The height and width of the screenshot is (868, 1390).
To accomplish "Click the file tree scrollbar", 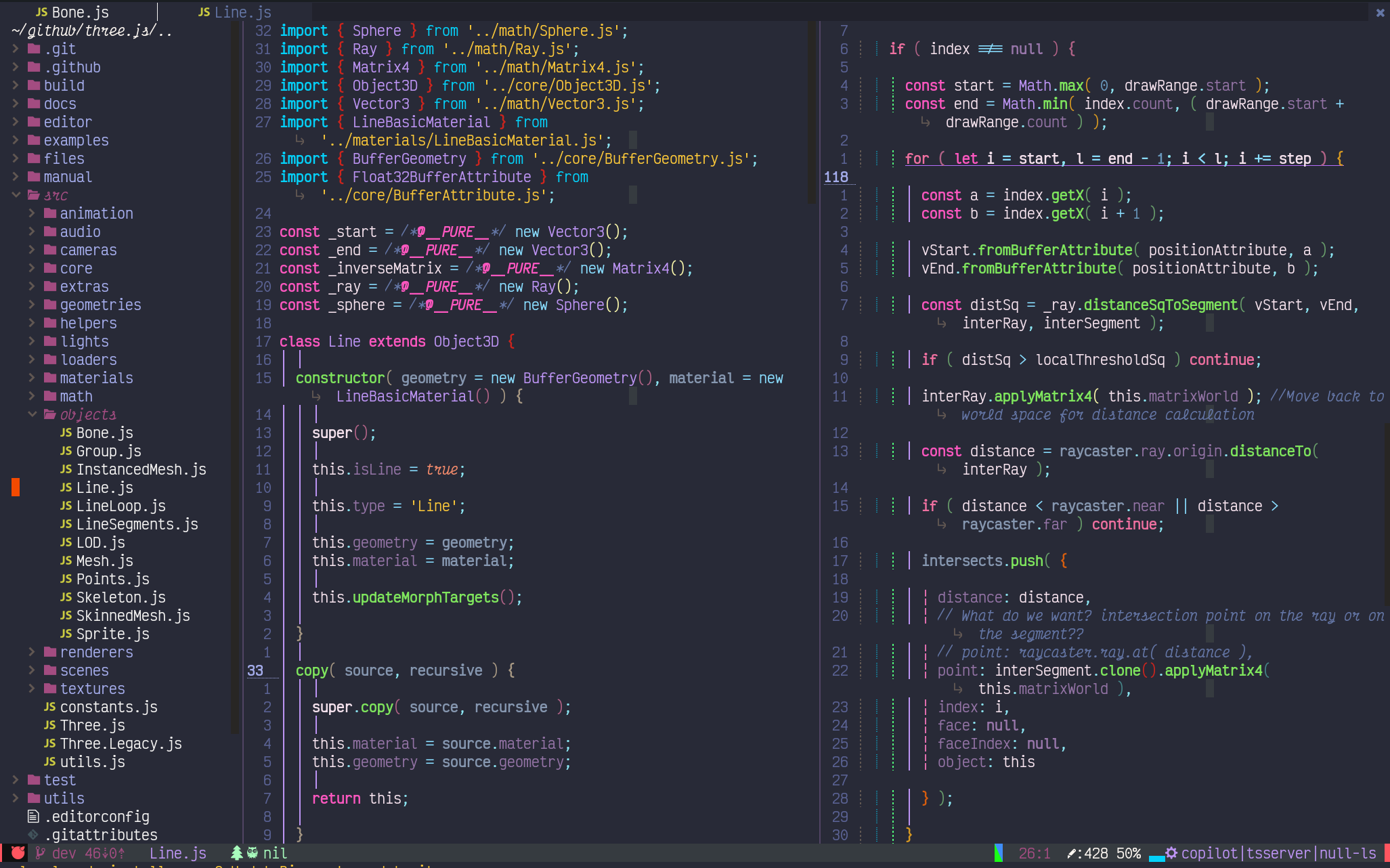I will (x=234, y=378).
